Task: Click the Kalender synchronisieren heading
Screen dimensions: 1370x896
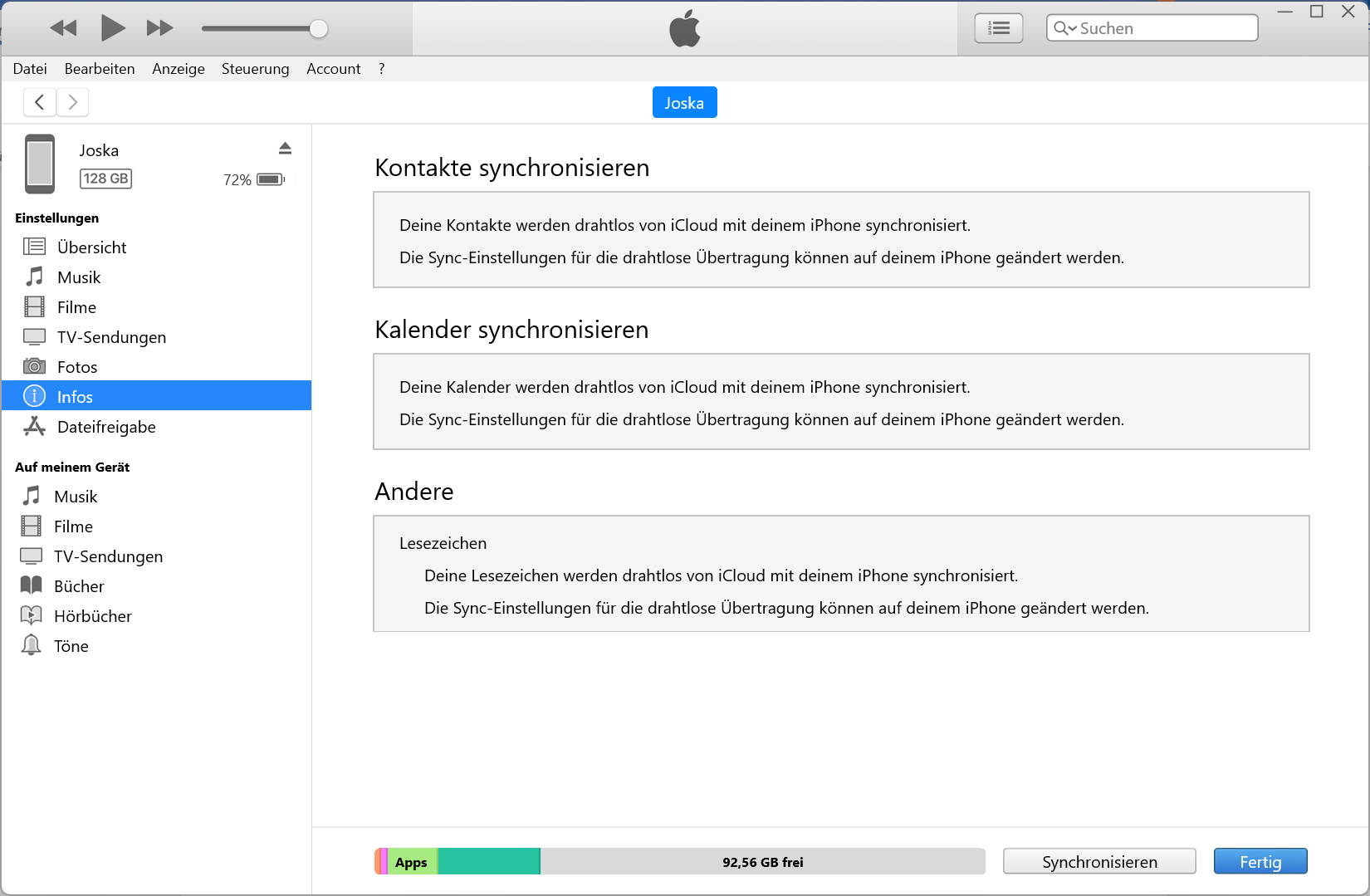Action: click(511, 330)
